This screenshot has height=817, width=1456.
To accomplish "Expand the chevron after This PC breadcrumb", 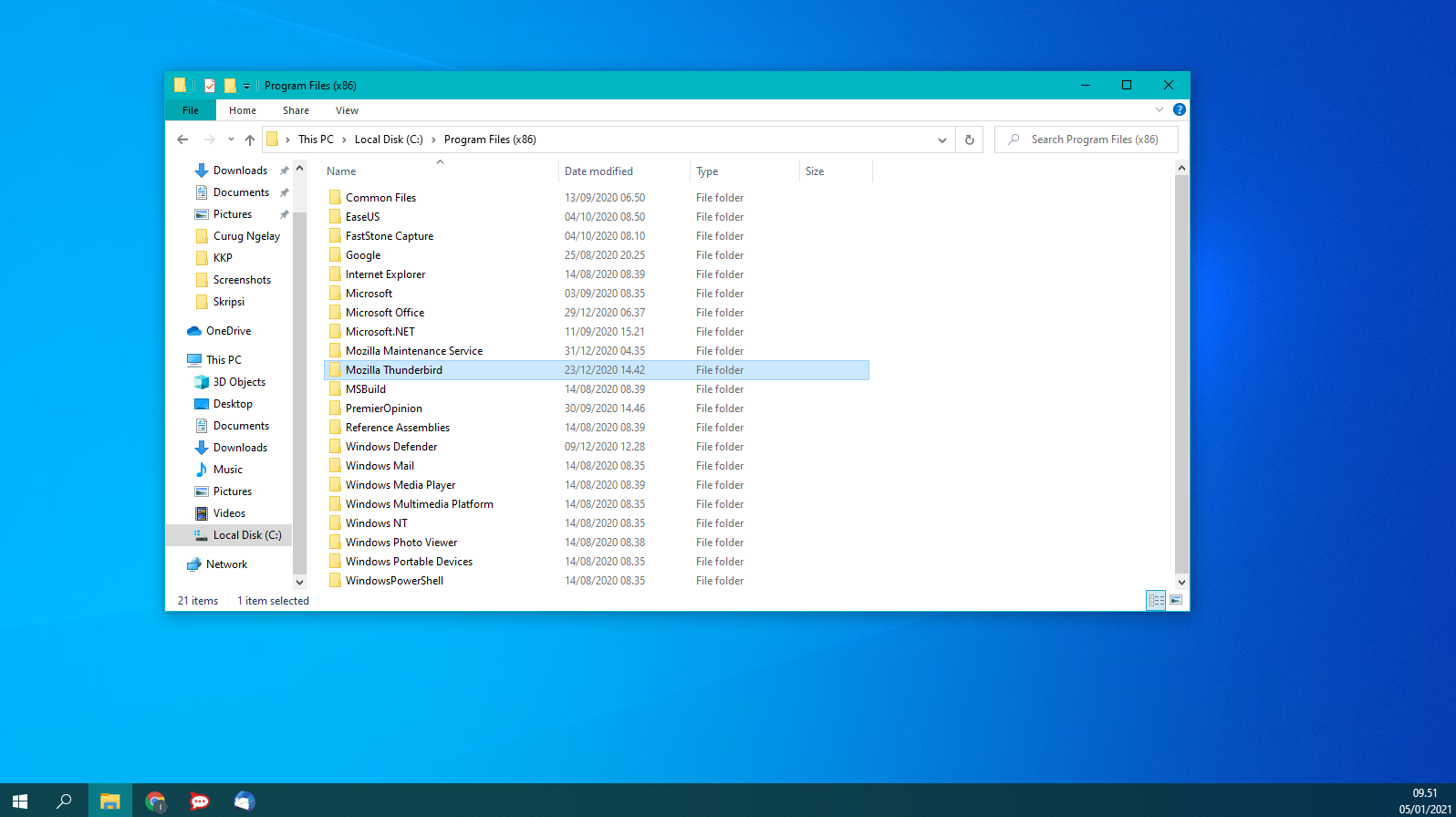I will 344,140.
